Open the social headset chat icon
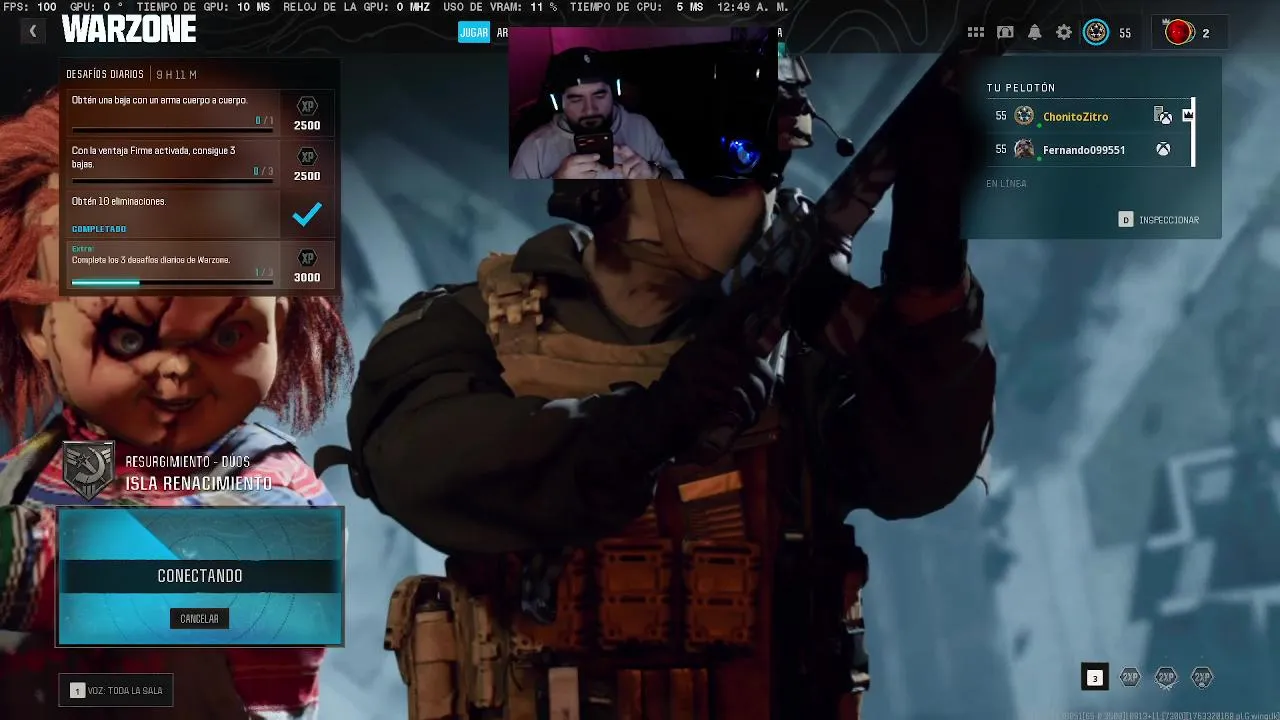The height and width of the screenshot is (720, 1280). pos(1005,33)
